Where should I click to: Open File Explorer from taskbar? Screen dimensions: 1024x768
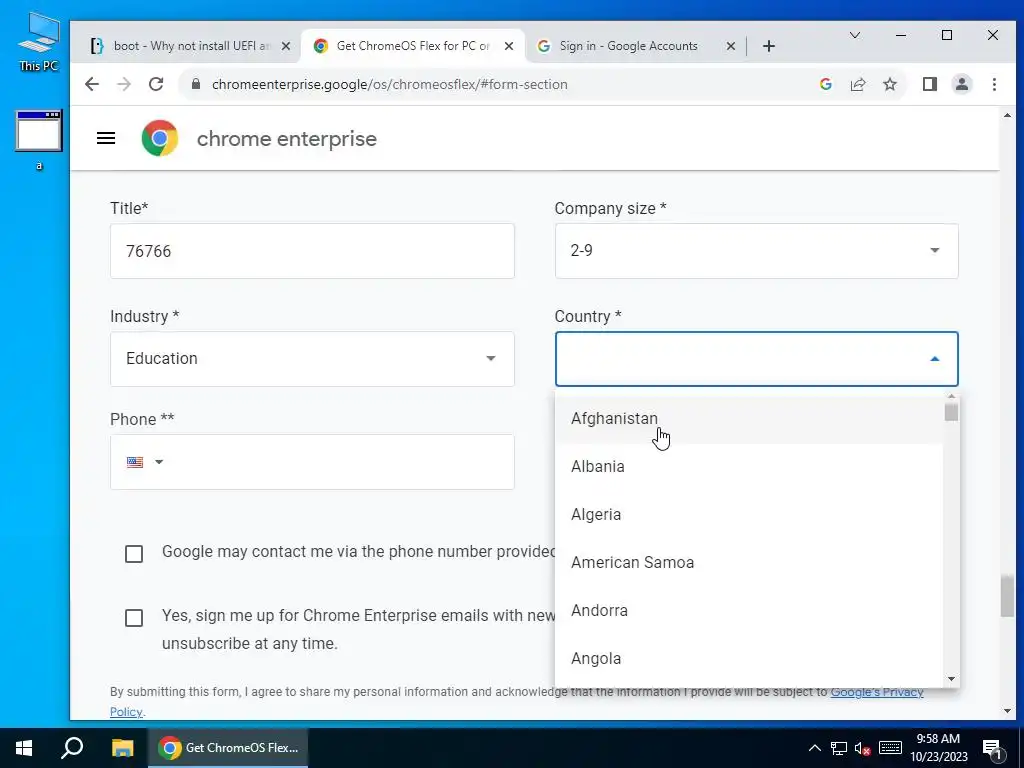click(x=122, y=748)
